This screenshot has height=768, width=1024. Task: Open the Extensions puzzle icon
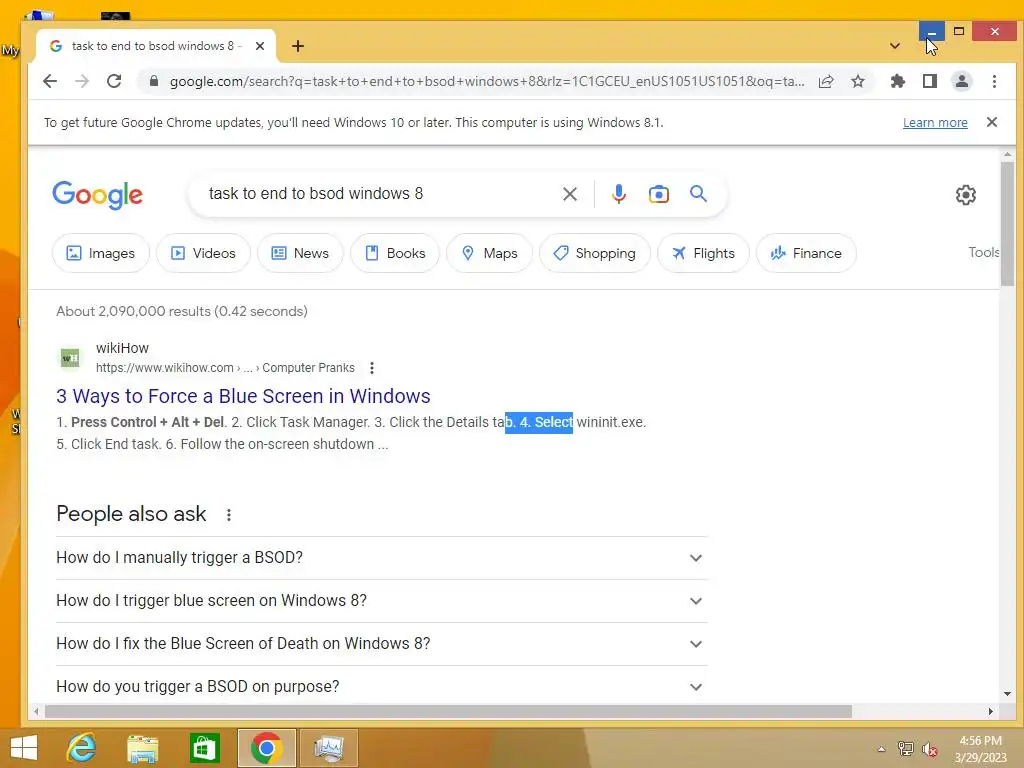point(898,81)
